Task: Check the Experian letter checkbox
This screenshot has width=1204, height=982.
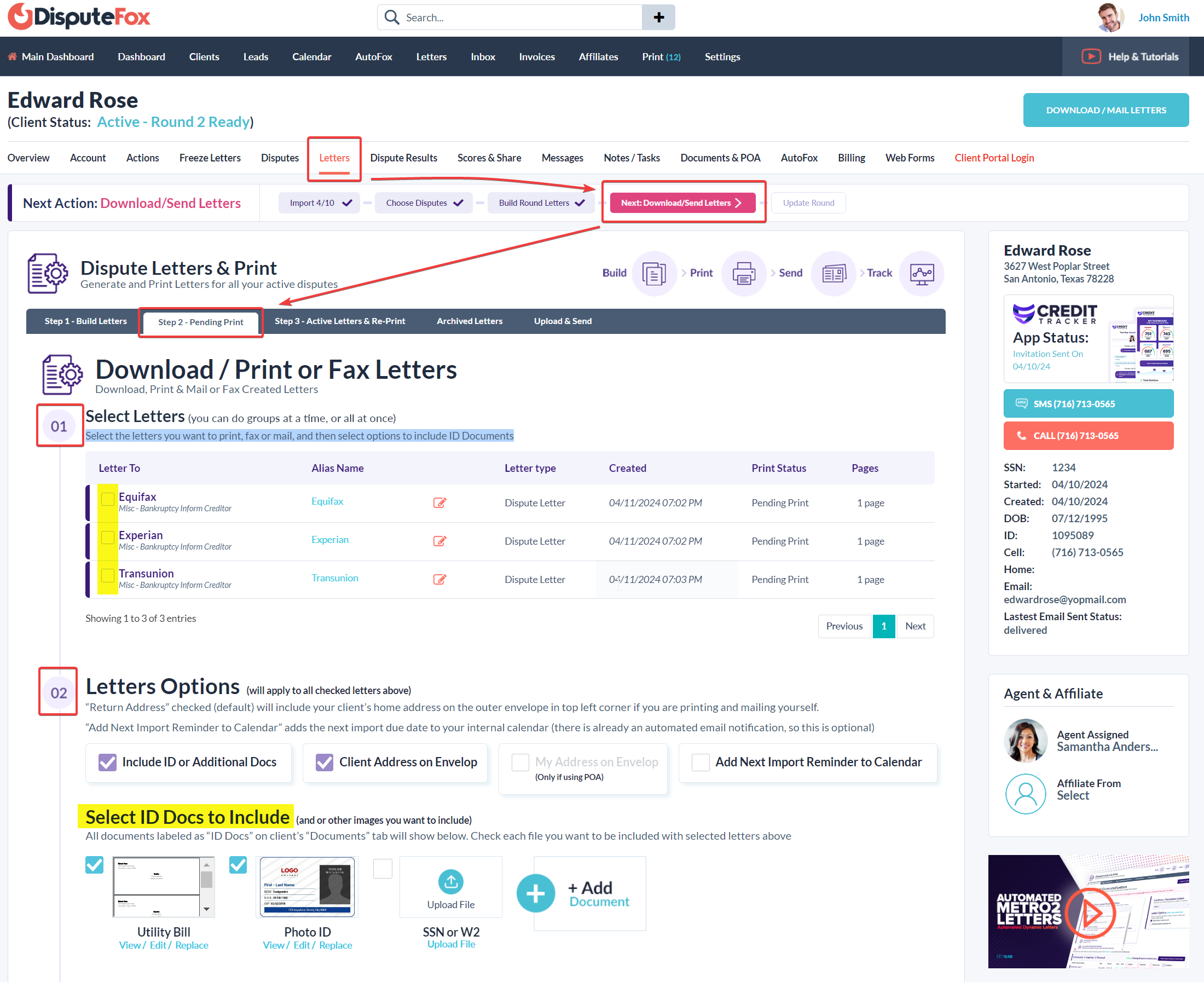Action: pos(107,538)
